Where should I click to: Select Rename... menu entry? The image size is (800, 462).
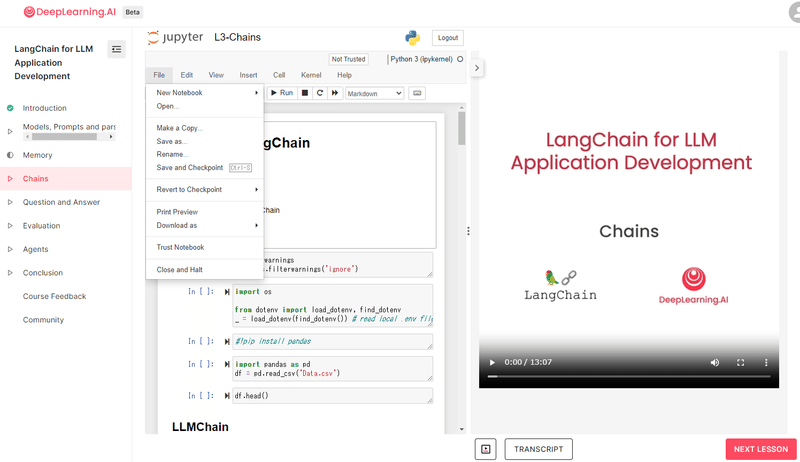pyautogui.click(x=205, y=154)
